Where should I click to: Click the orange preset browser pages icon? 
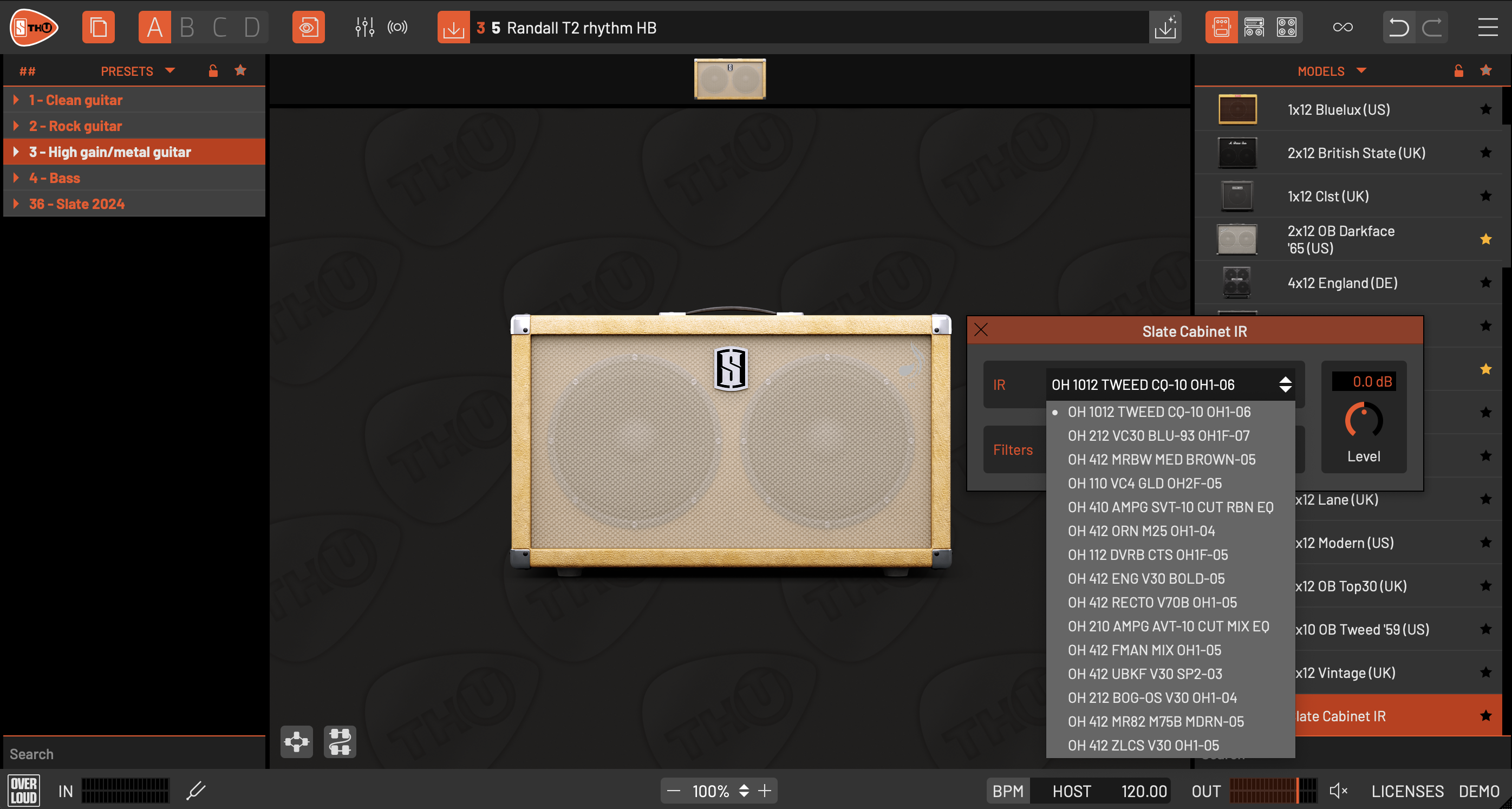98,28
